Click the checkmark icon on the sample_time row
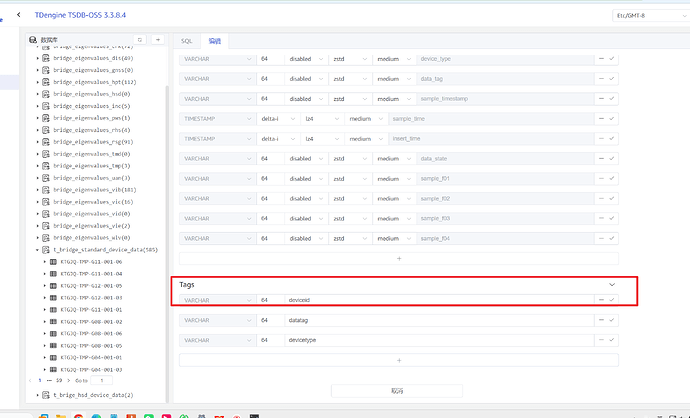 (x=612, y=118)
